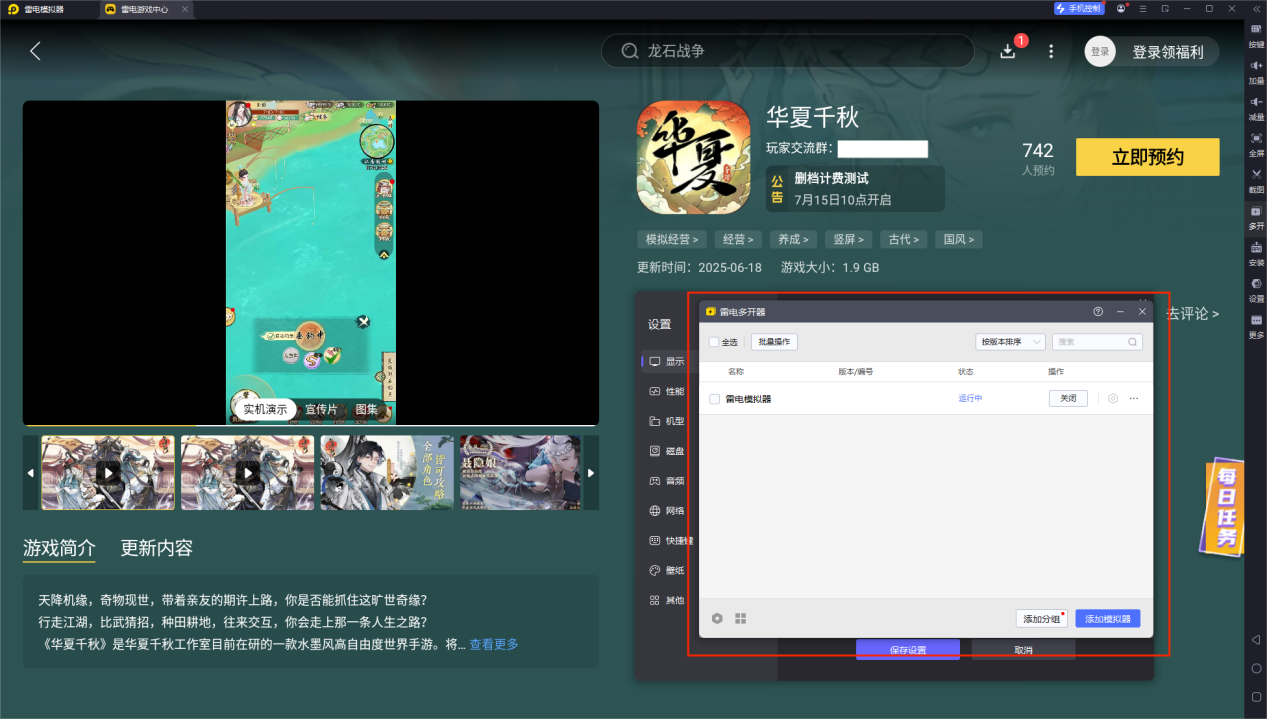Click 加量 volume up in sidebar
This screenshot has width=1267, height=719.
[x=1256, y=71]
